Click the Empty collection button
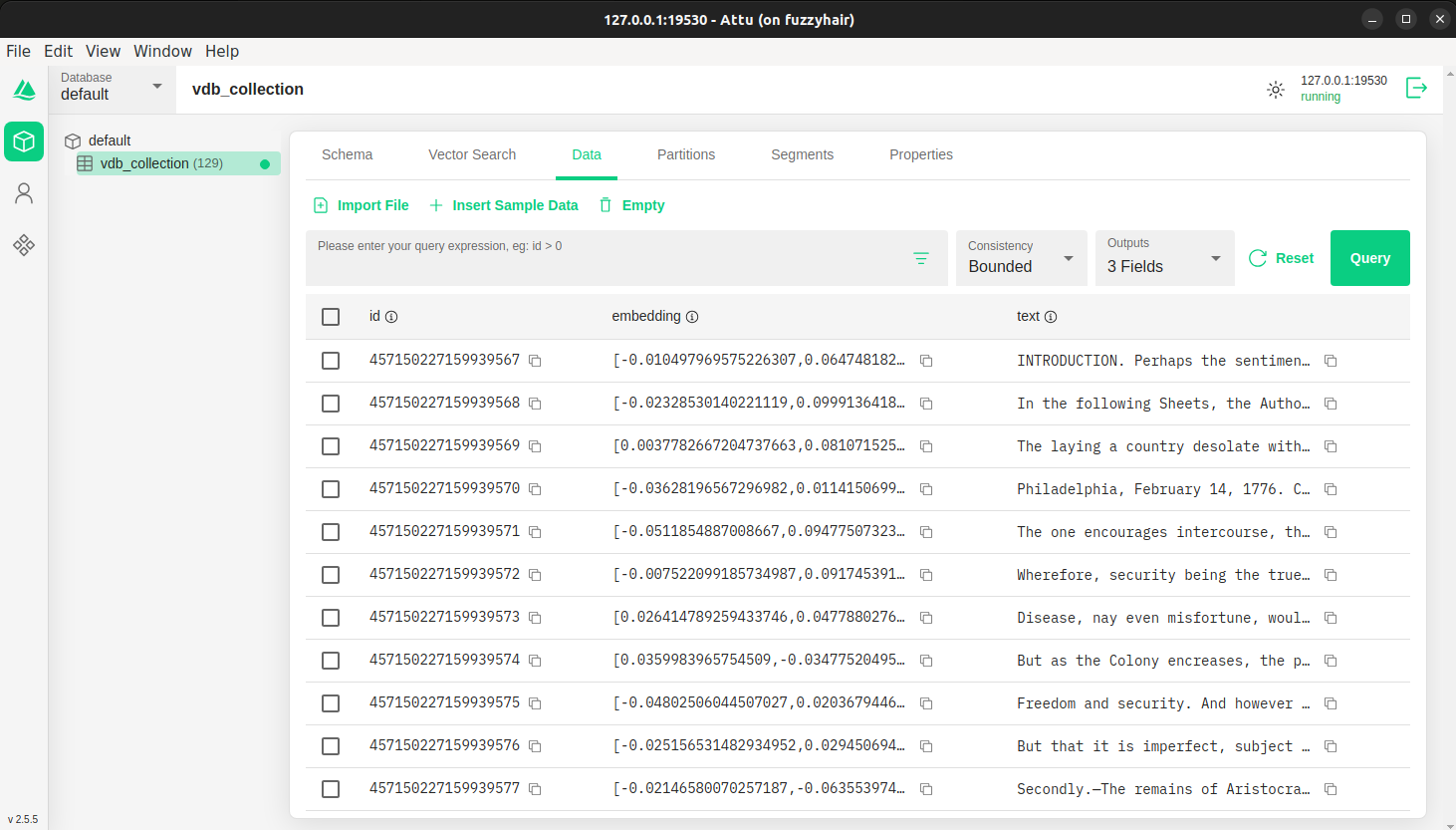 [x=631, y=205]
